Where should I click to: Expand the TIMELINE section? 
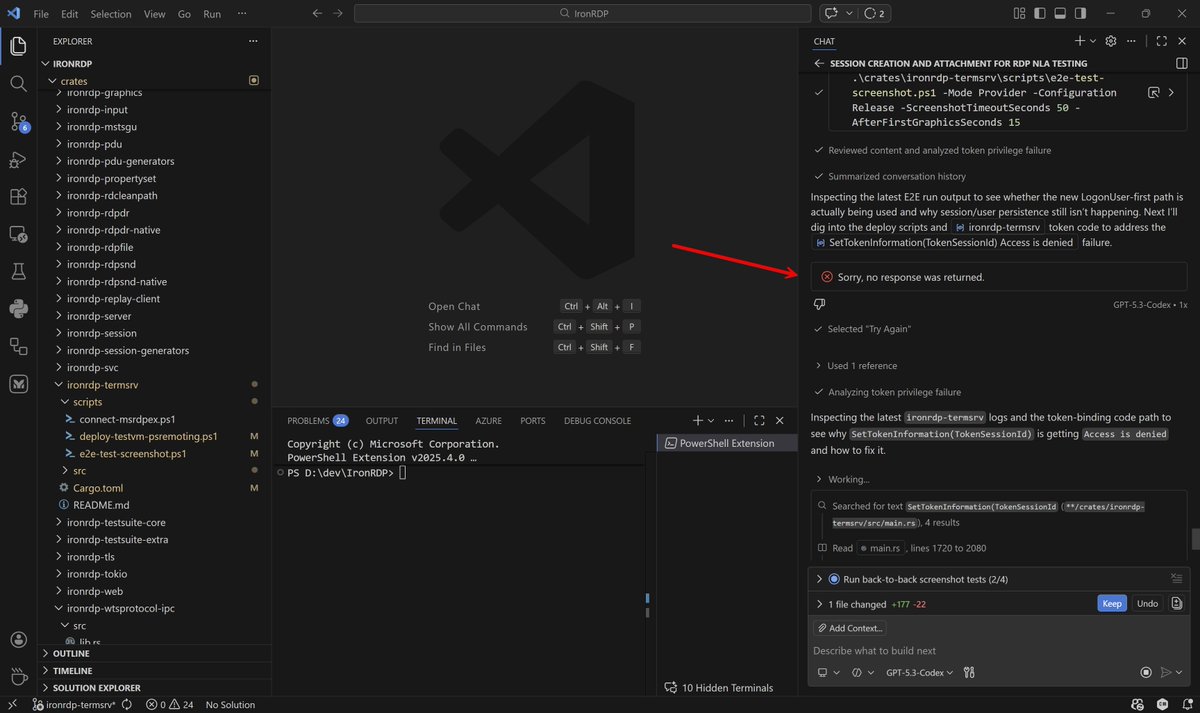155,671
